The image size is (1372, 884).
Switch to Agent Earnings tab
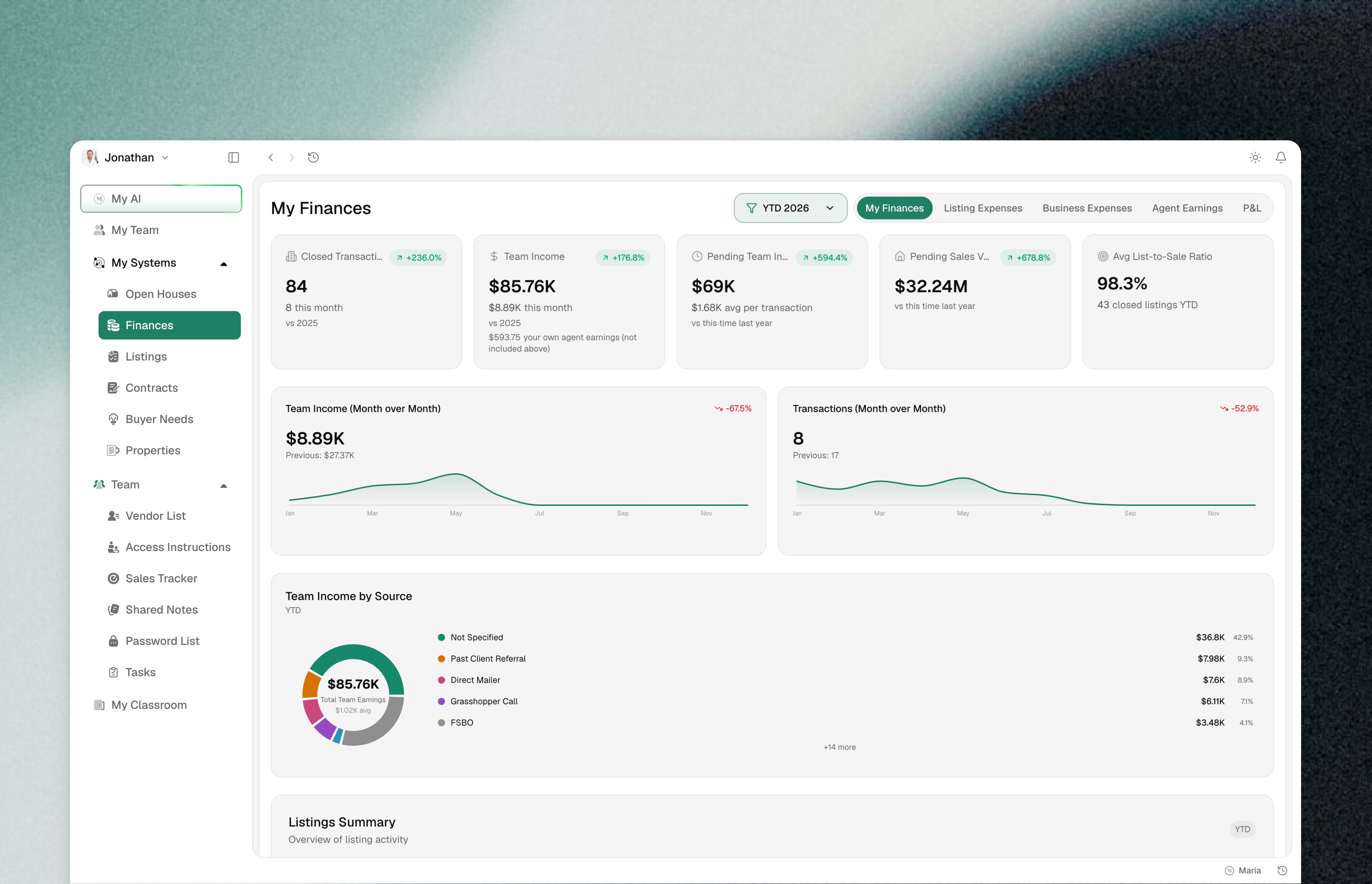coord(1187,208)
